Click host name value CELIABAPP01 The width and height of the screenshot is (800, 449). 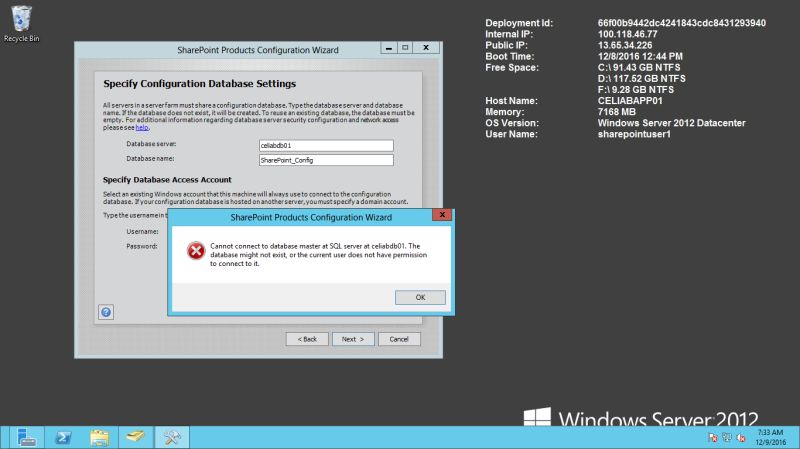(x=630, y=101)
